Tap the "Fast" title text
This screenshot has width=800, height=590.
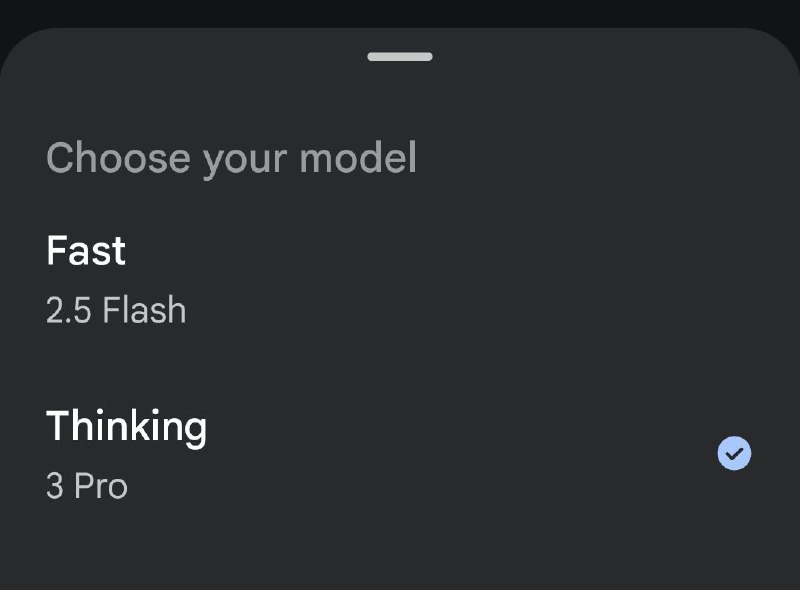coord(86,250)
